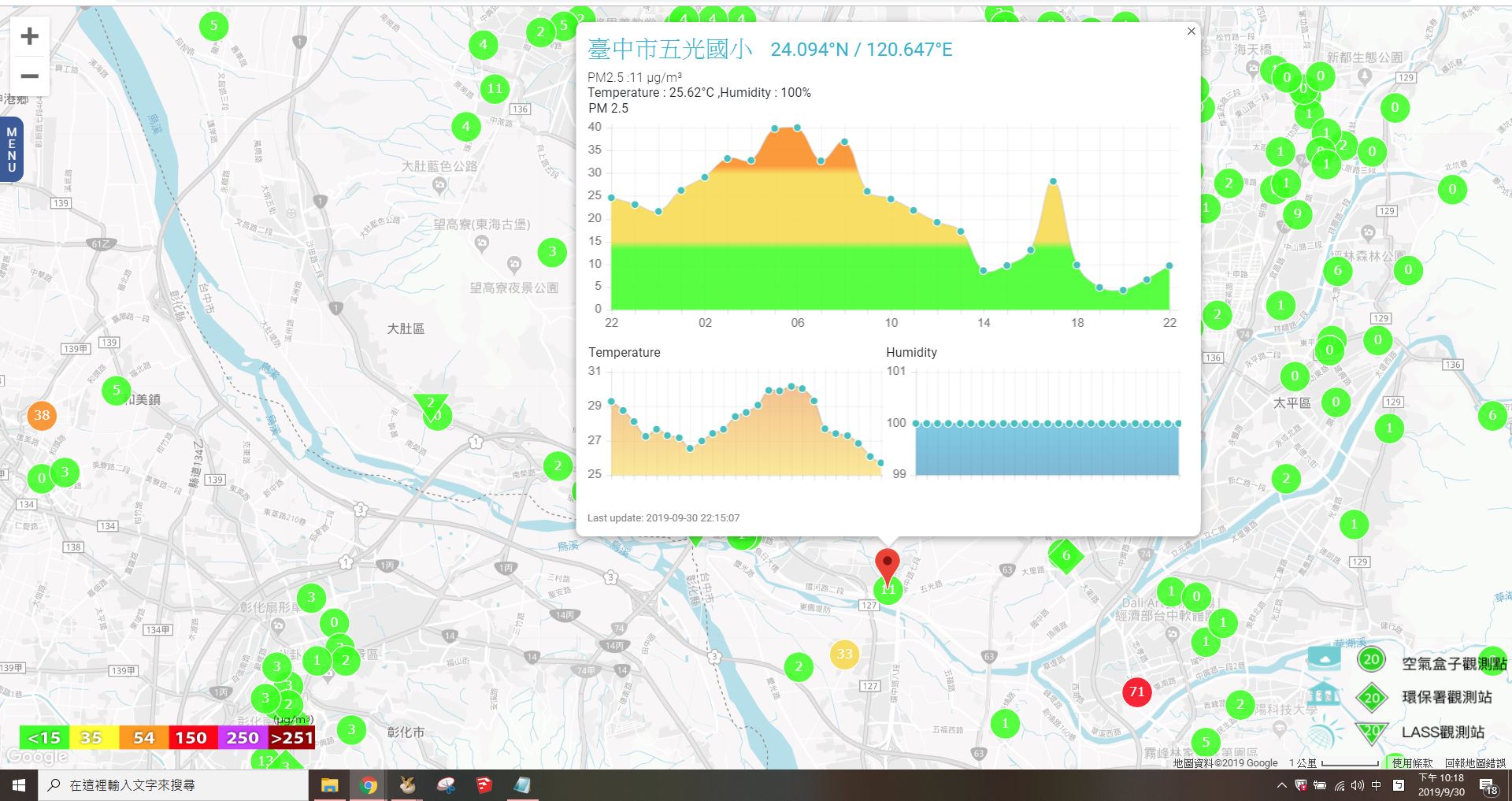This screenshot has height=801, width=1512.
Task: Click the 海天橋 photo spot icon
Action: tap(1253, 69)
